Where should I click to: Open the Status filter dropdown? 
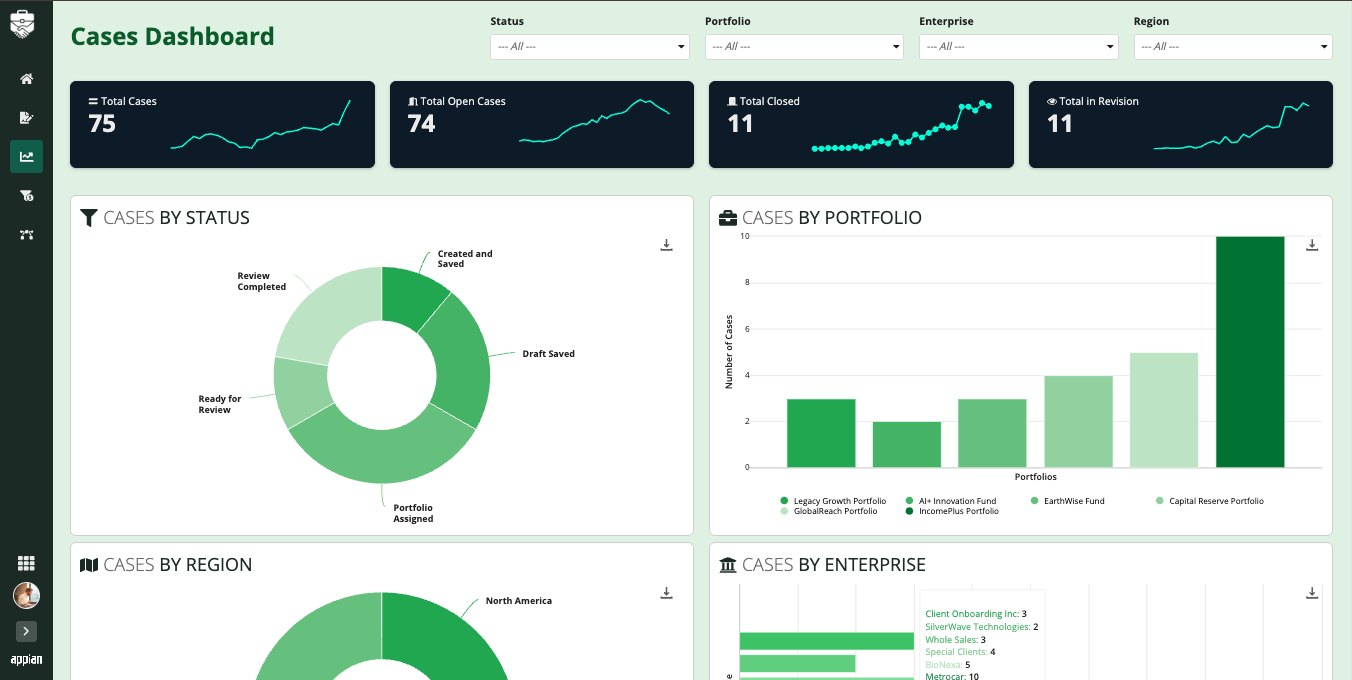point(590,47)
